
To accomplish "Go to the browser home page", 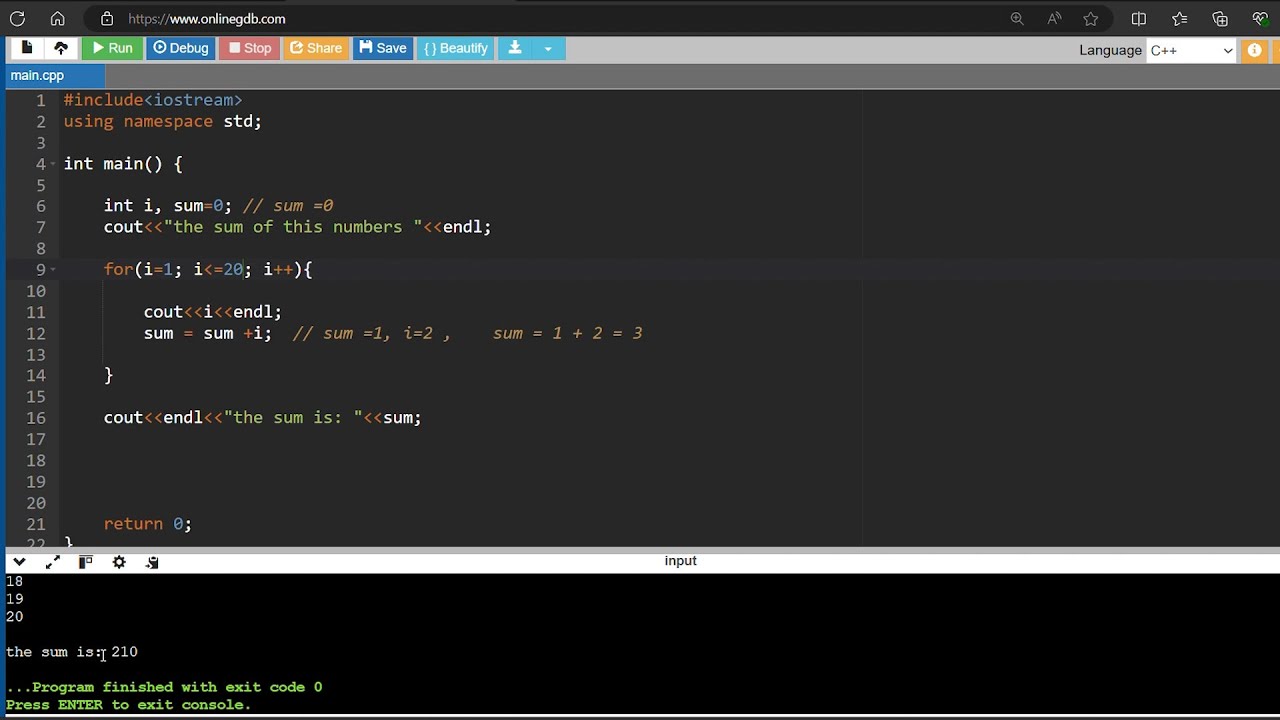I will pos(57,19).
